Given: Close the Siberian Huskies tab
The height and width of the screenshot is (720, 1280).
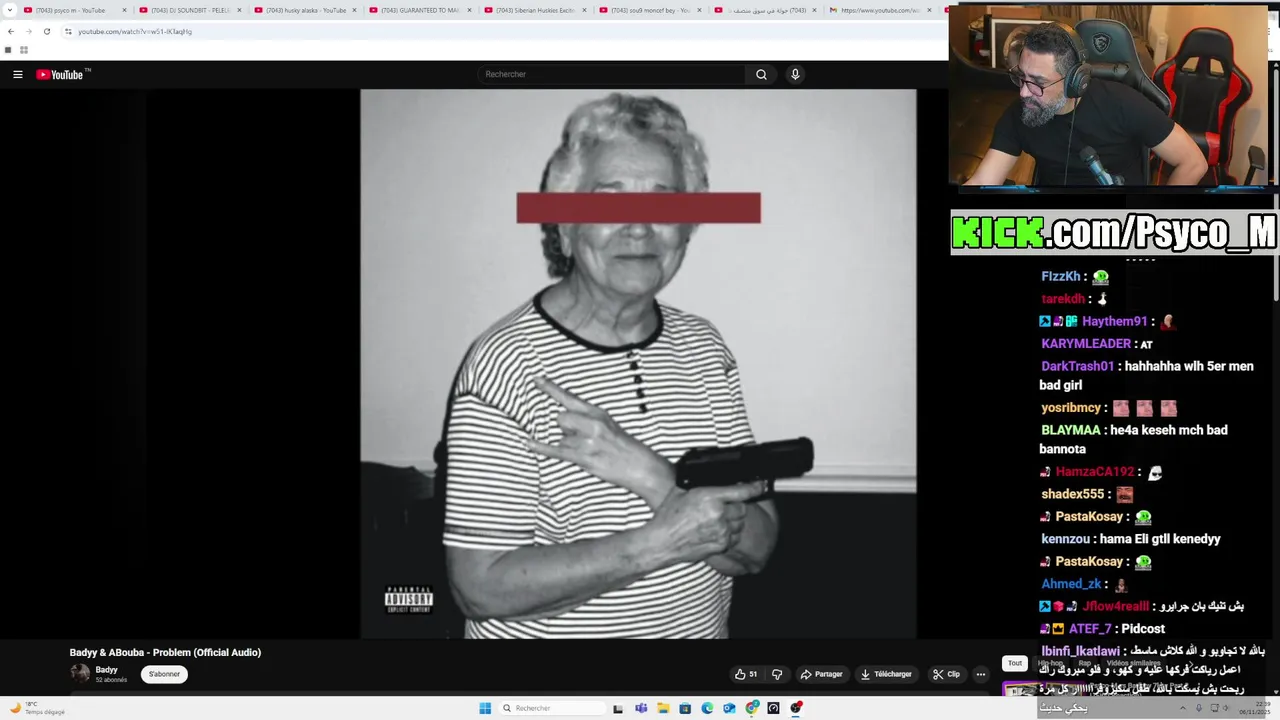Looking at the screenshot, I should click(x=583, y=10).
